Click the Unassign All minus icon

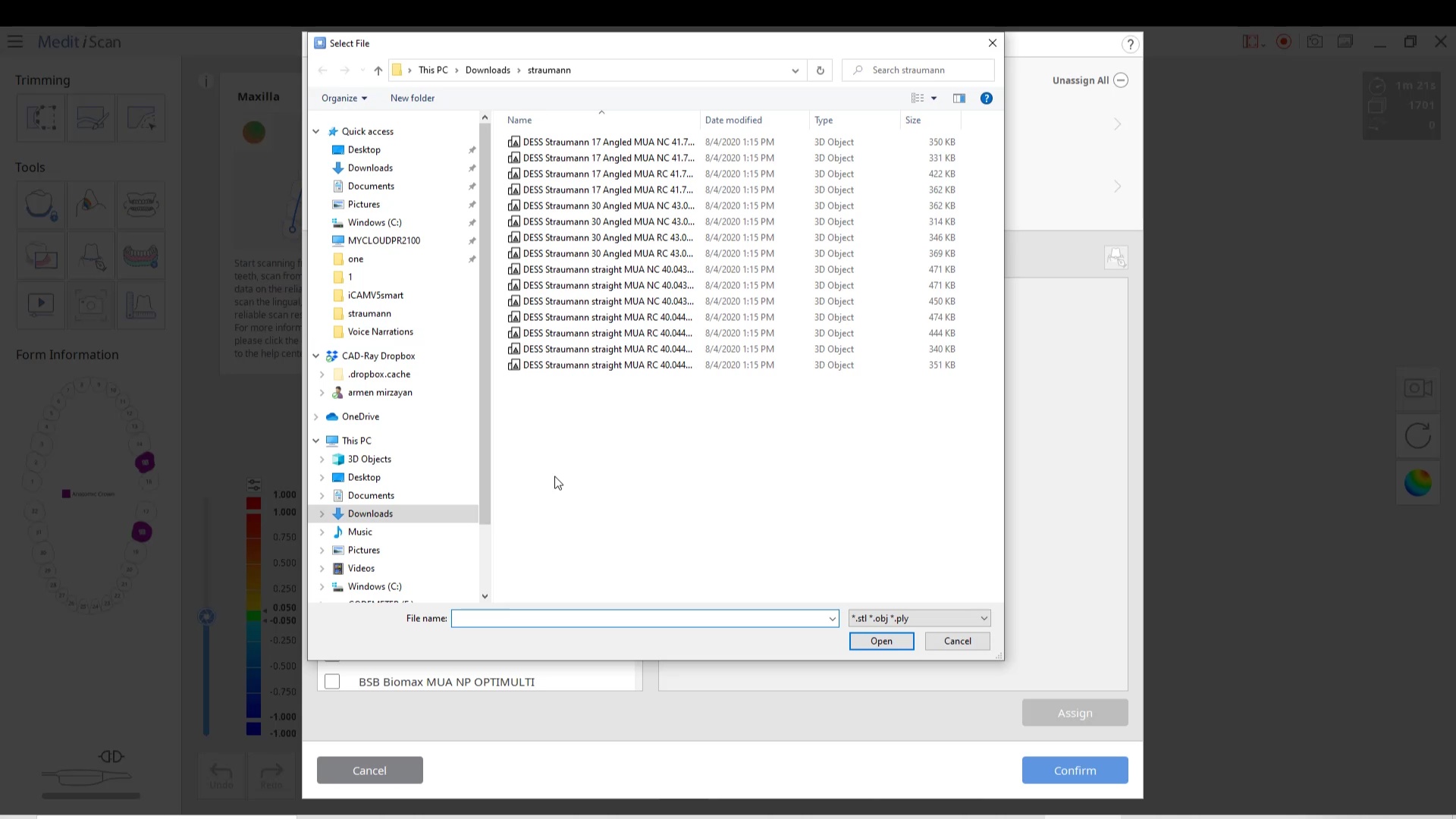[1121, 80]
